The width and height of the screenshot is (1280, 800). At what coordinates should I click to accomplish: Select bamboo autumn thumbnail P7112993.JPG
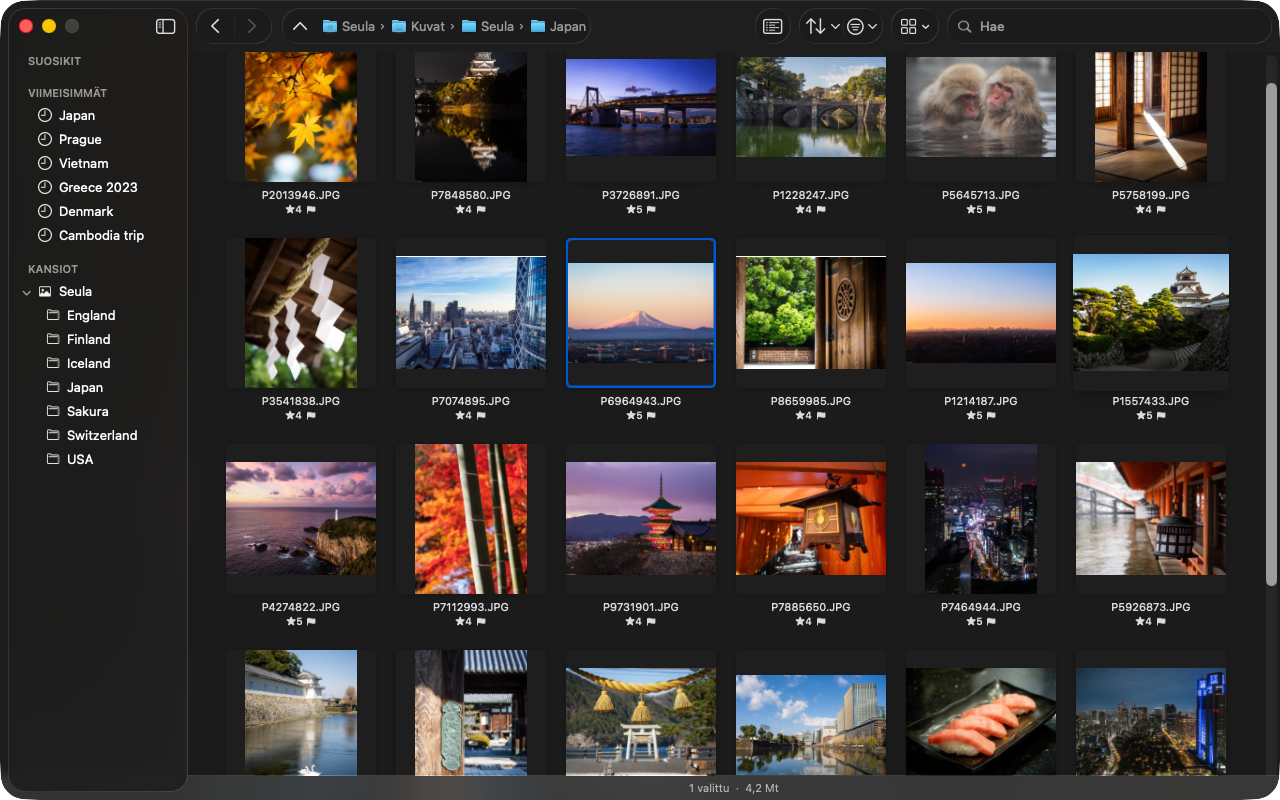471,519
